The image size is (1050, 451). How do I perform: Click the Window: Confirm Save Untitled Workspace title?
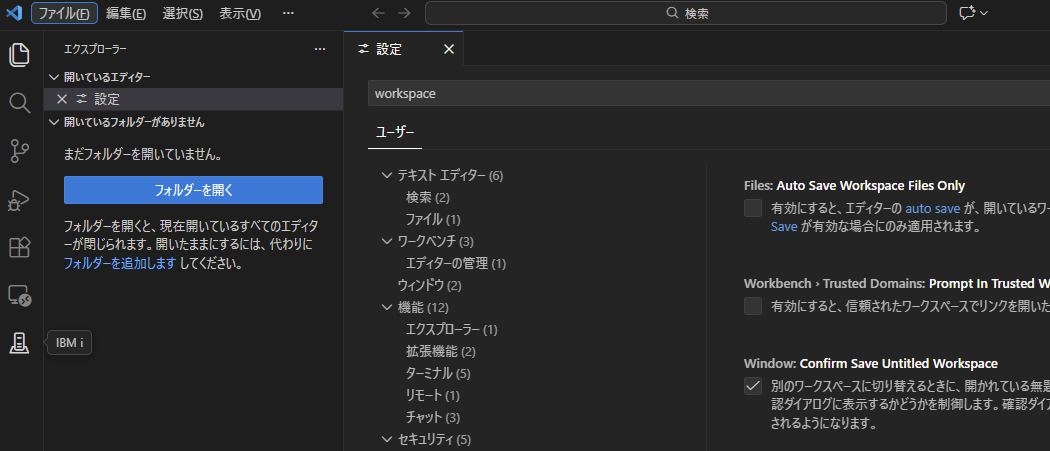pyautogui.click(x=871, y=363)
